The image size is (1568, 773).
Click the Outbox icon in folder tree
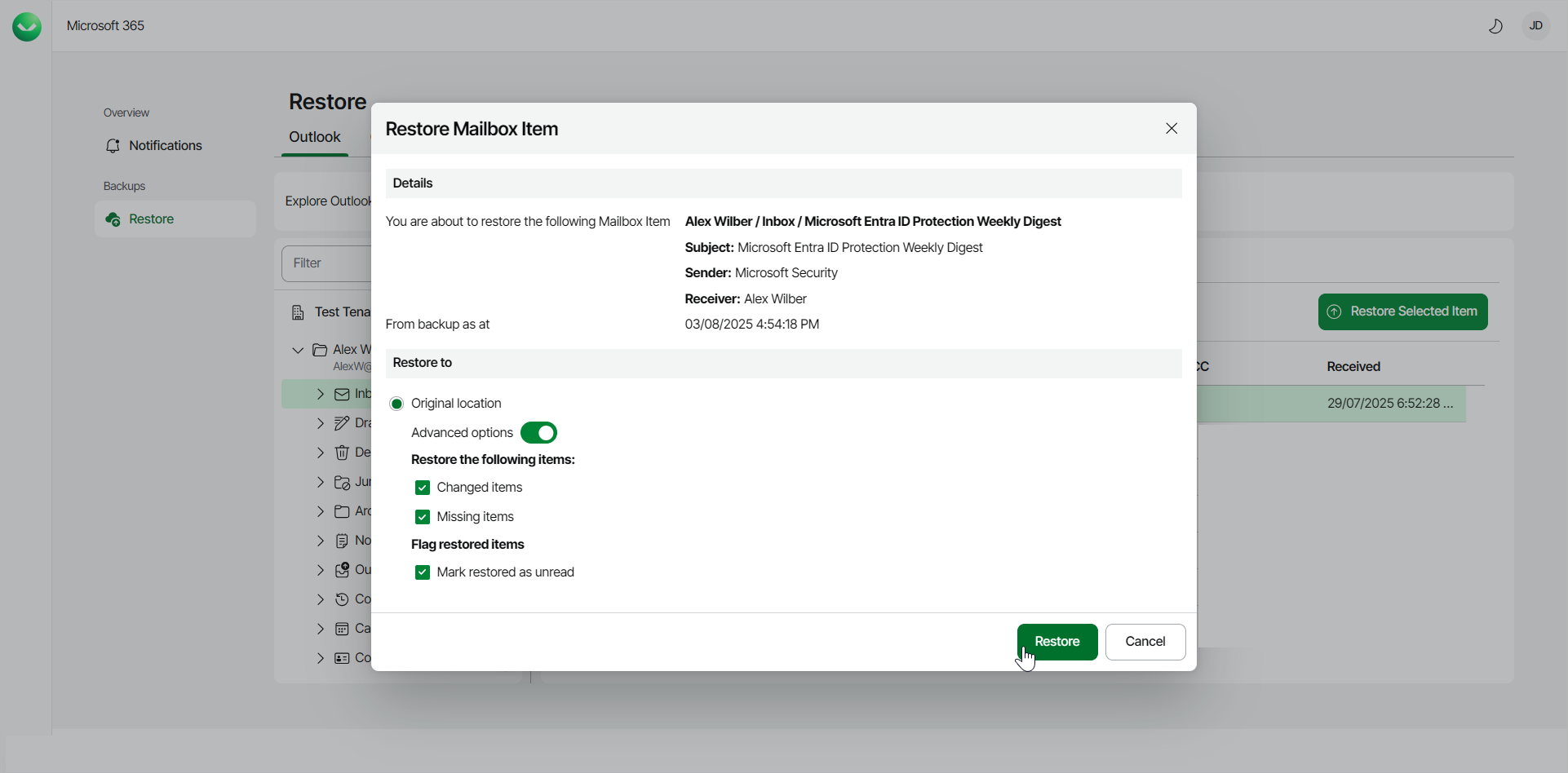342,570
